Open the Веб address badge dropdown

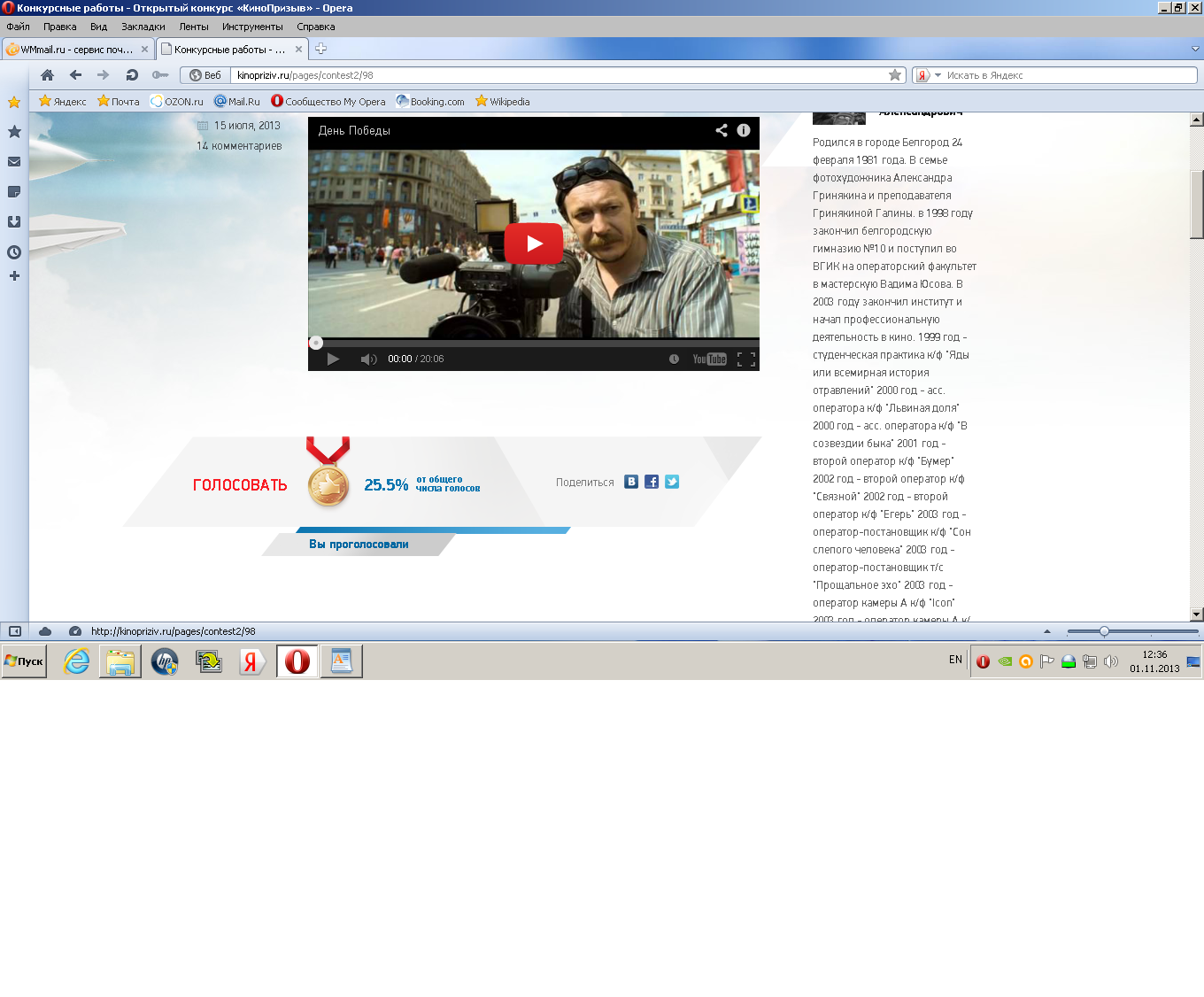tap(205, 75)
